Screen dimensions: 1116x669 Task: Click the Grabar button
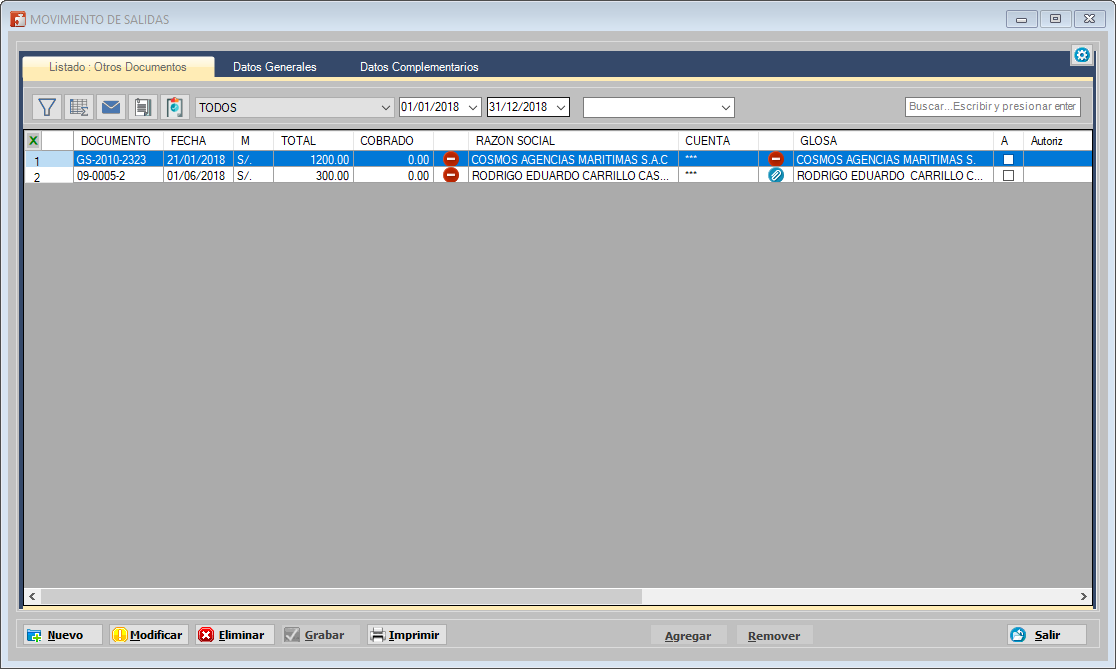point(321,635)
